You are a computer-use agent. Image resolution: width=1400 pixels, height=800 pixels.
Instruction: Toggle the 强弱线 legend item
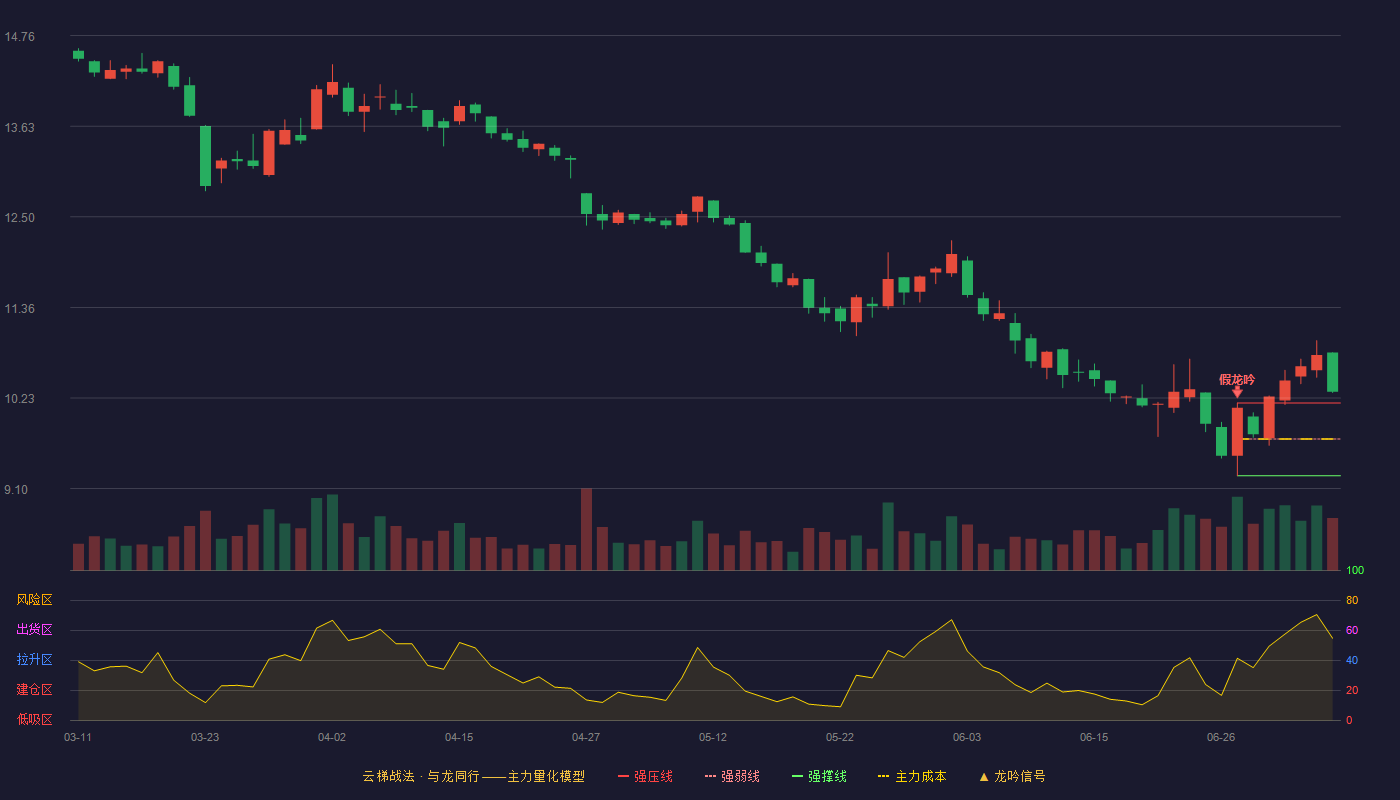732,776
